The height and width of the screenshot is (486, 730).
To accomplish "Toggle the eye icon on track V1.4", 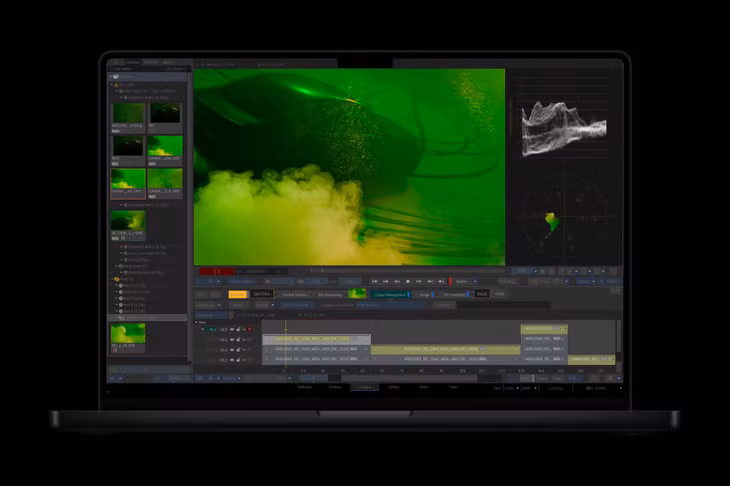I will coord(232,339).
